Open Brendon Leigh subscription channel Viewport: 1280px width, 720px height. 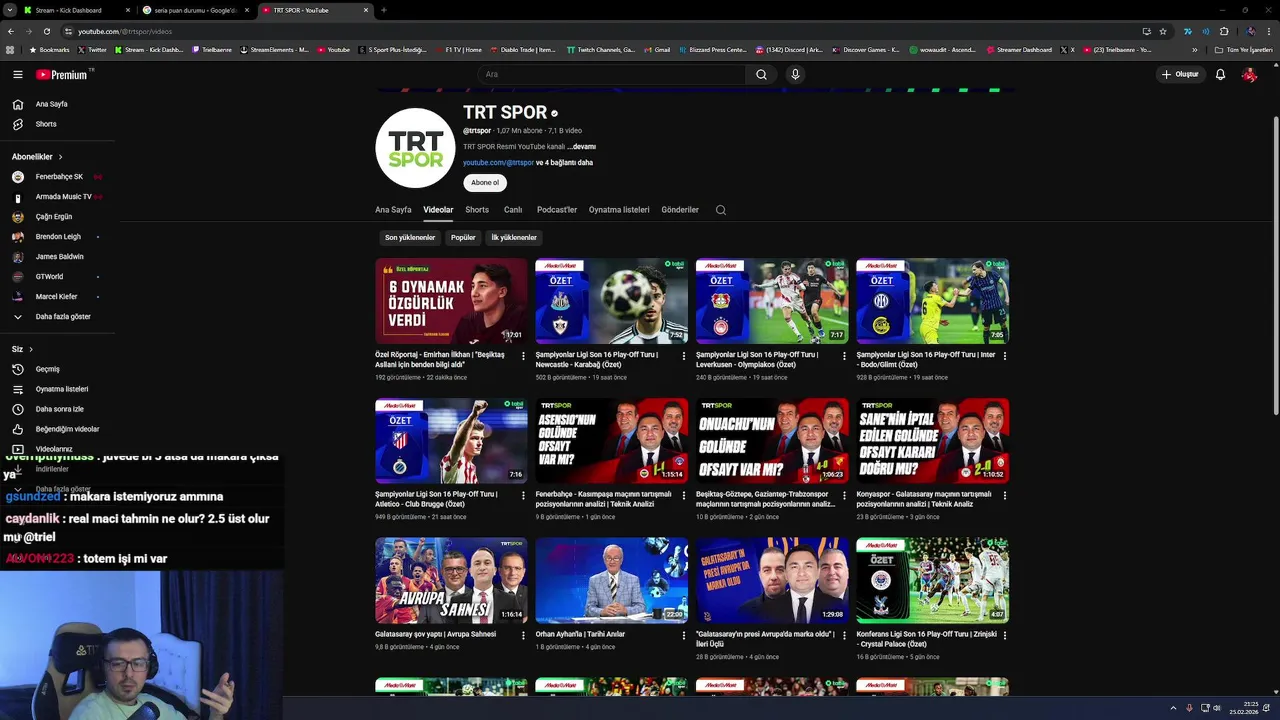(57, 237)
